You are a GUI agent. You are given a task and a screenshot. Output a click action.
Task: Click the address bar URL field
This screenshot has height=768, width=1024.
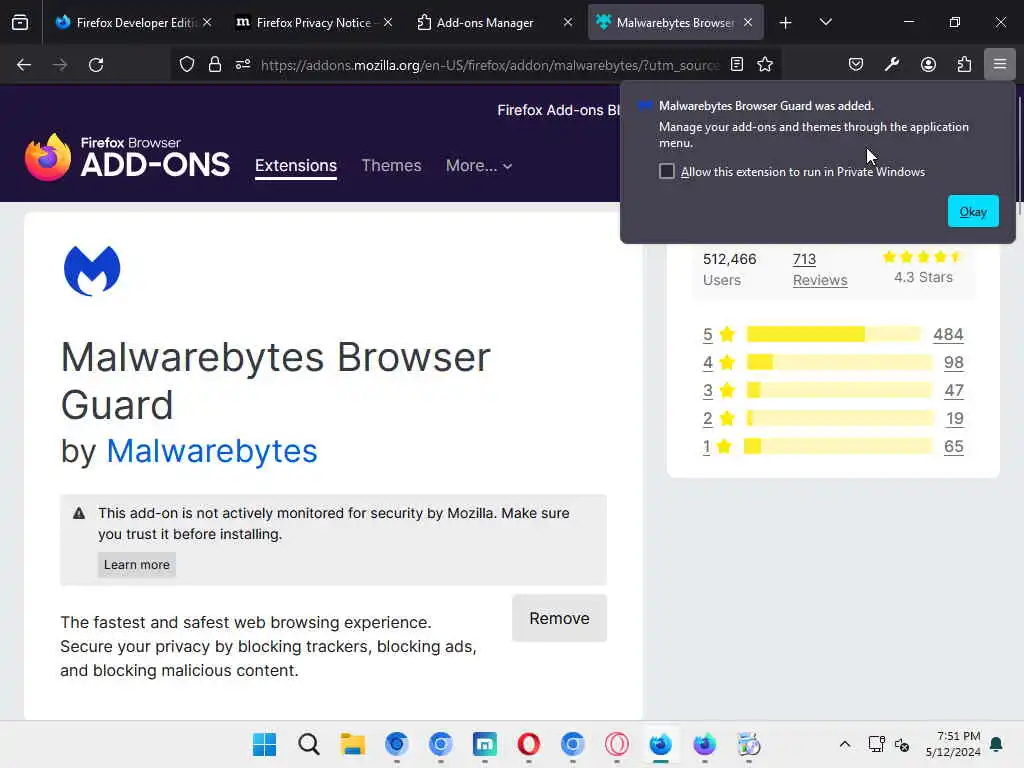click(x=490, y=65)
